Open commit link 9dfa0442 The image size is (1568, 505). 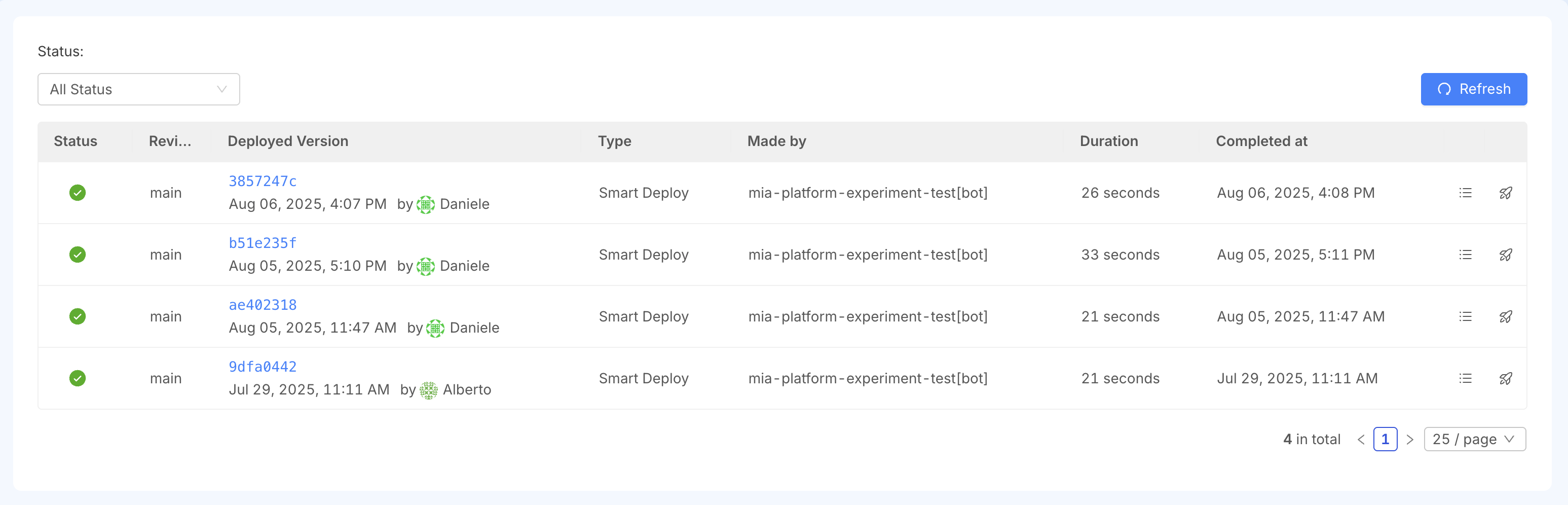[x=263, y=367]
